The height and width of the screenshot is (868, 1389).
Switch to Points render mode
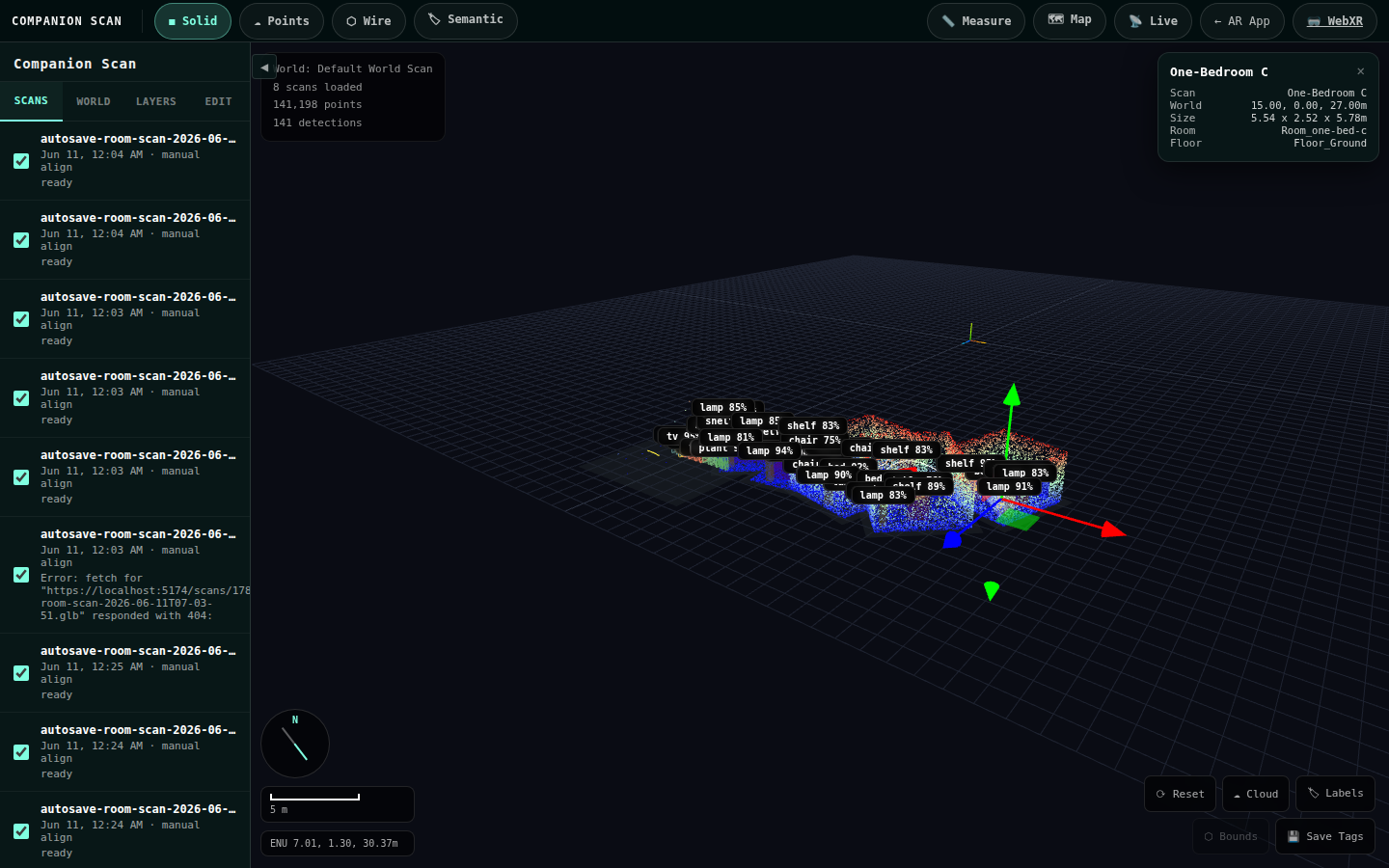(282, 21)
